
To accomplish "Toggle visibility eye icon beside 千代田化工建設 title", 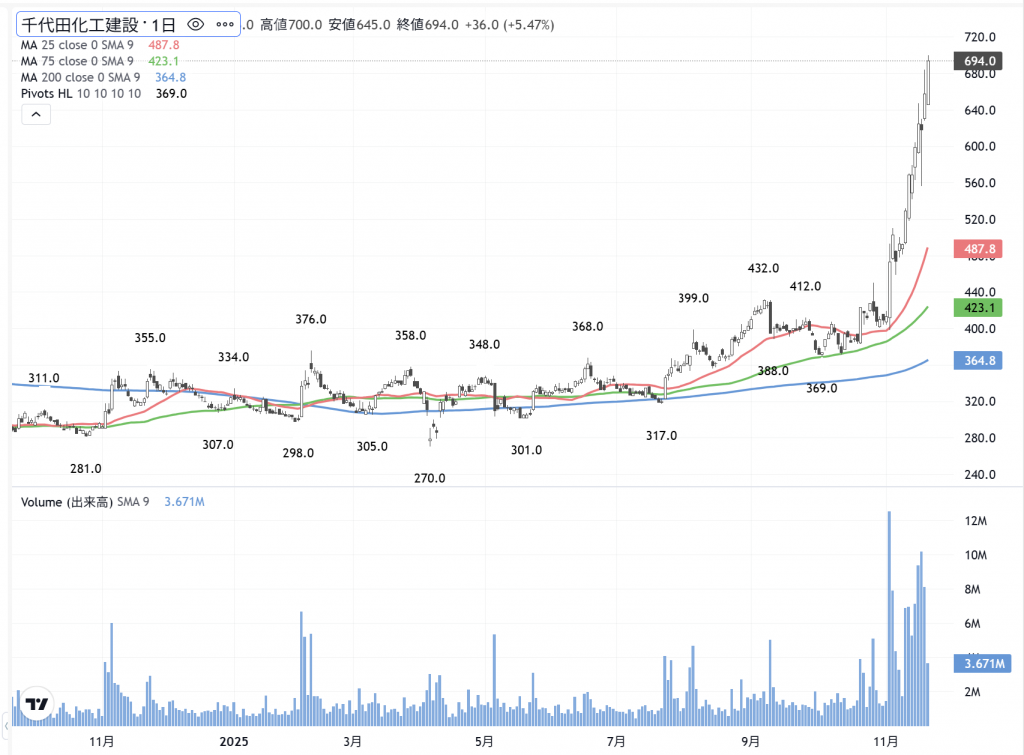I will point(195,24).
